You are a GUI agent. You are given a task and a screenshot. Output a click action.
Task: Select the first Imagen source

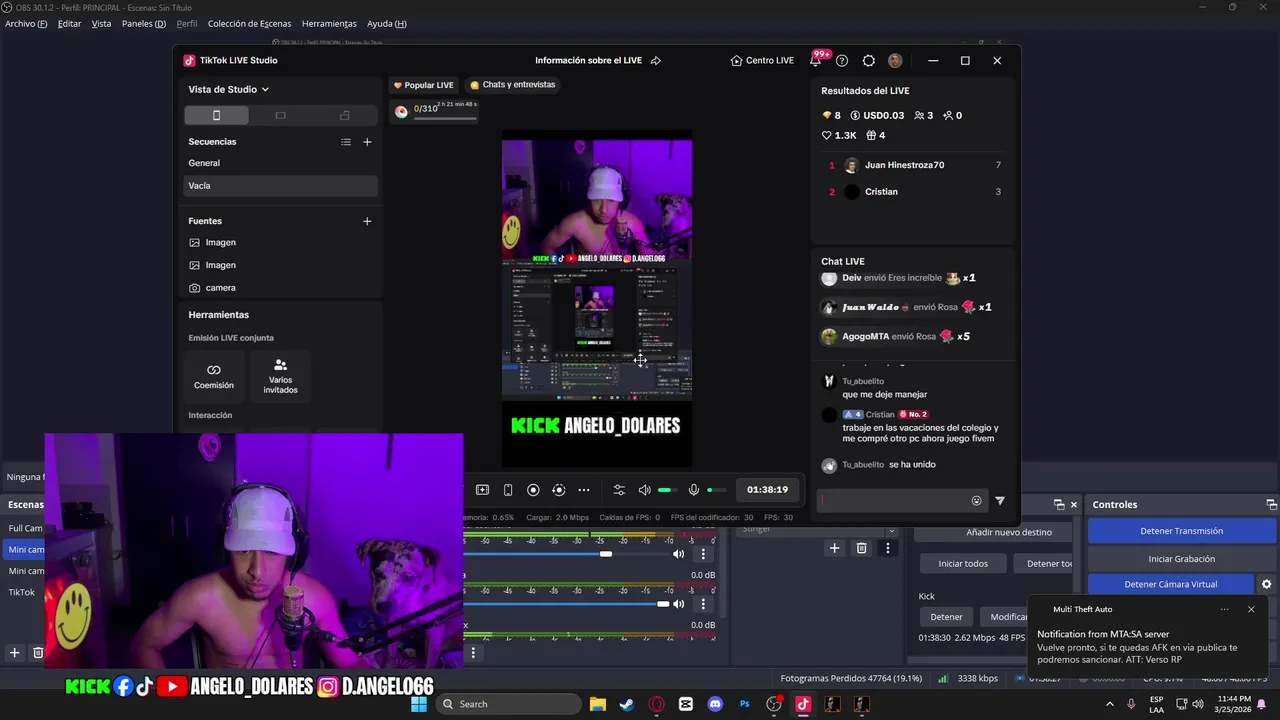(280, 243)
